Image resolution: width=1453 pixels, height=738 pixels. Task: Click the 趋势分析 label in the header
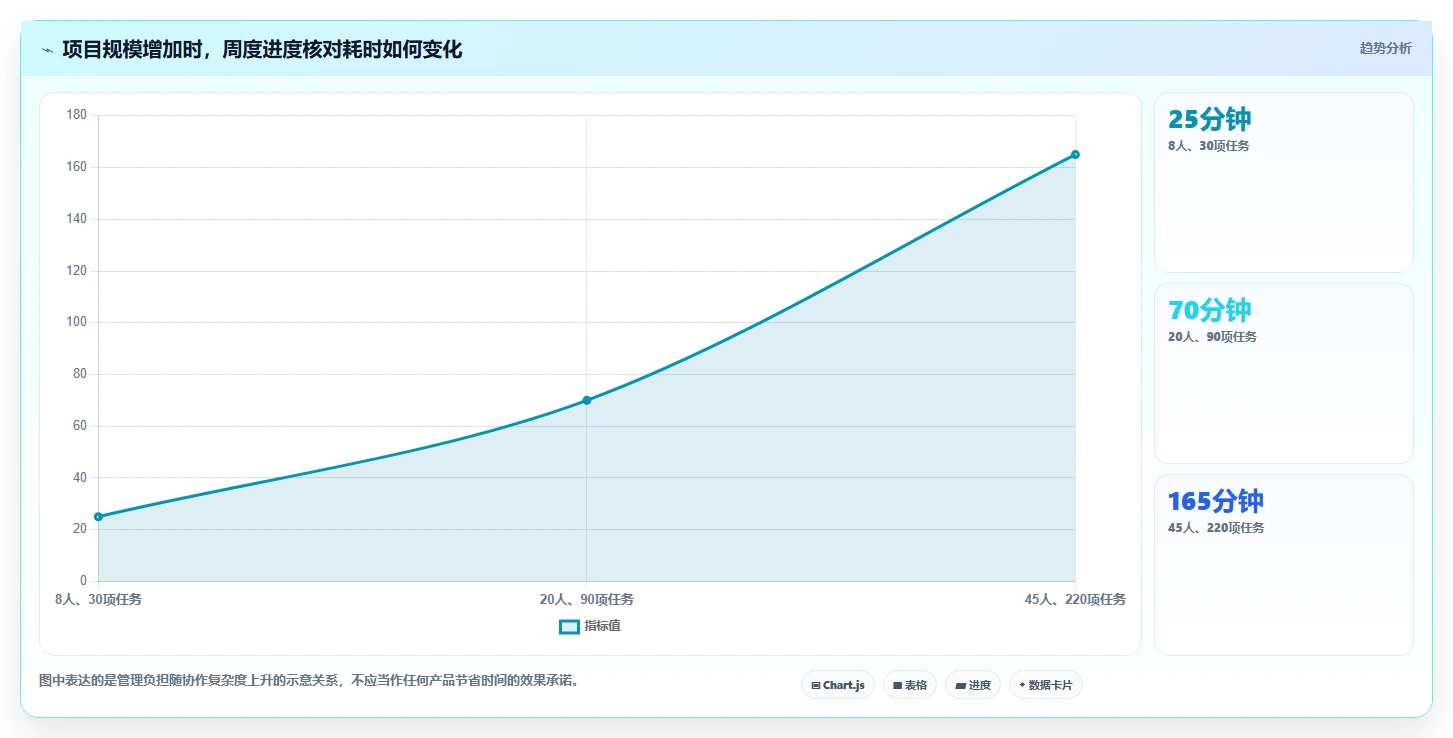pyautogui.click(x=1385, y=48)
